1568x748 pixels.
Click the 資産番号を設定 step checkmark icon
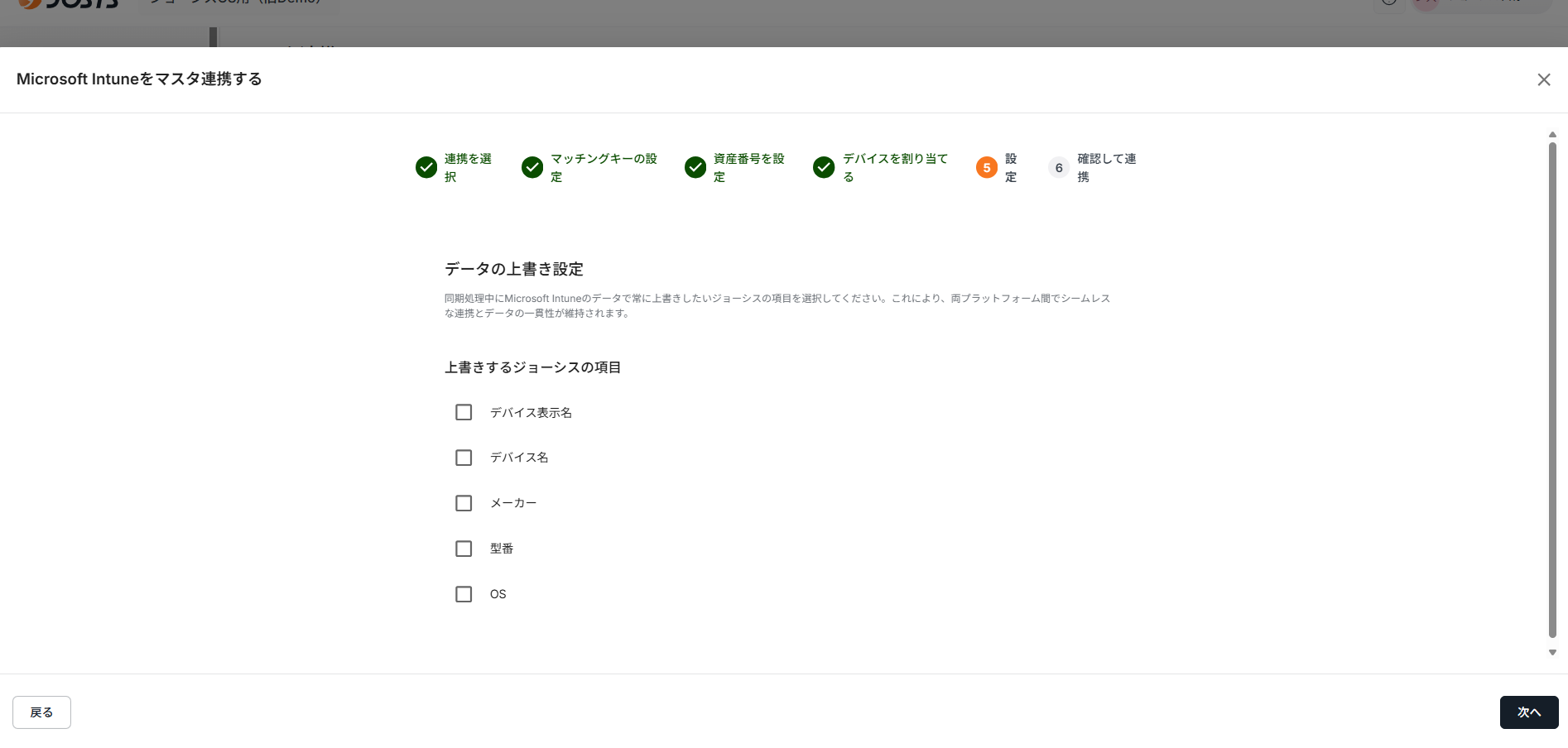click(695, 168)
